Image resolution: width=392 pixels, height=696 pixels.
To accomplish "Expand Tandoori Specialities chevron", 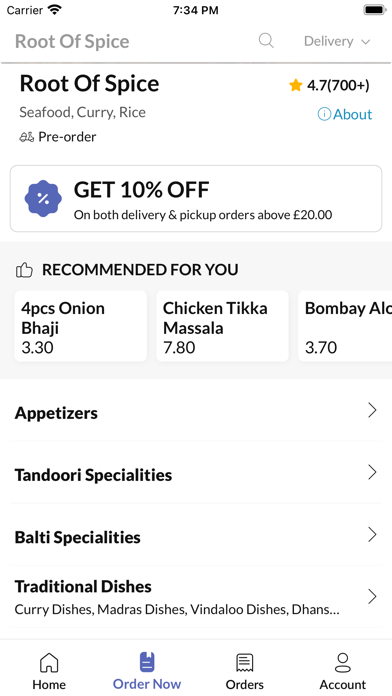I will tap(372, 472).
